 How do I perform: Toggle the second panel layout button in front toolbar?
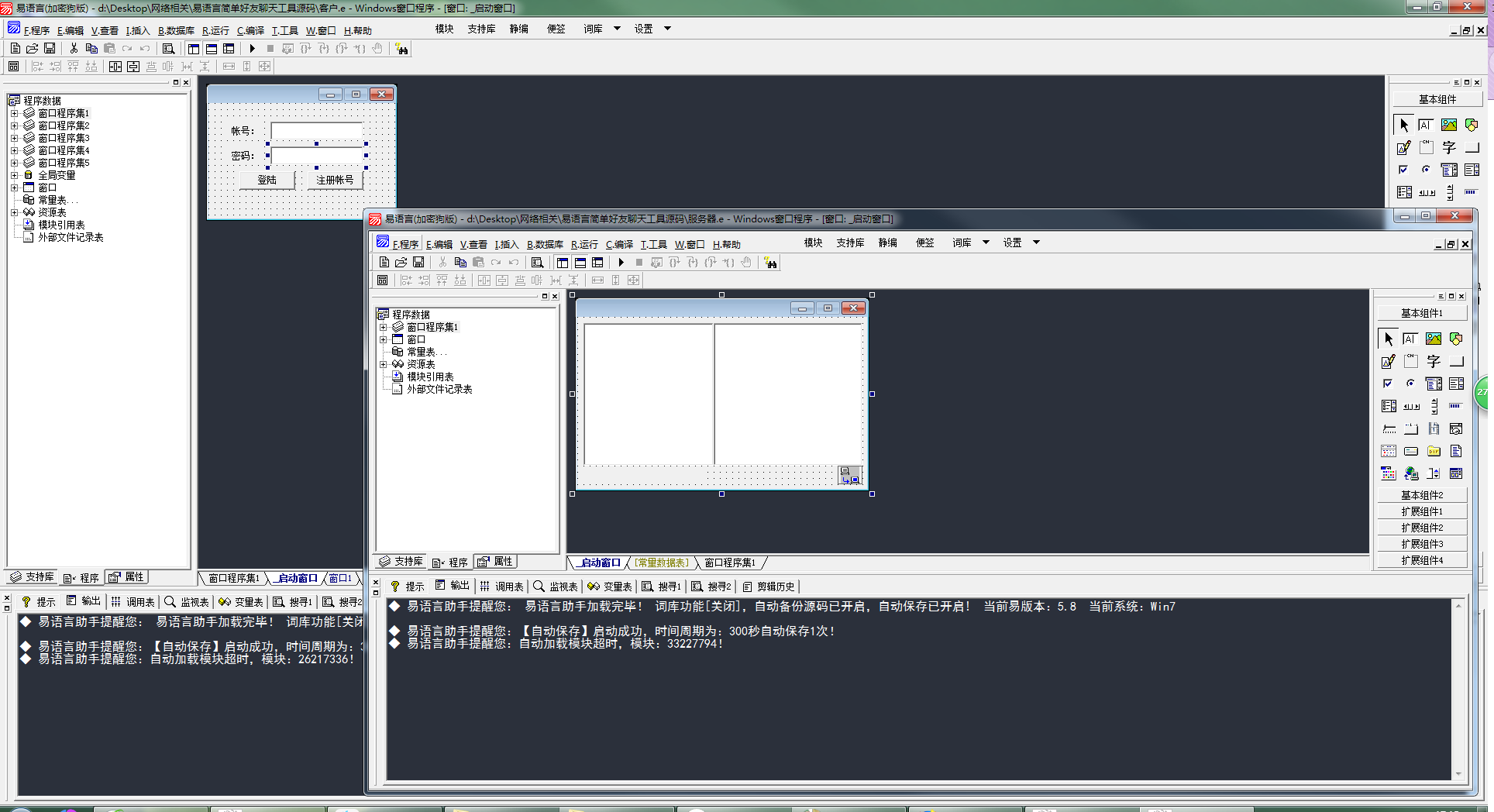580,263
